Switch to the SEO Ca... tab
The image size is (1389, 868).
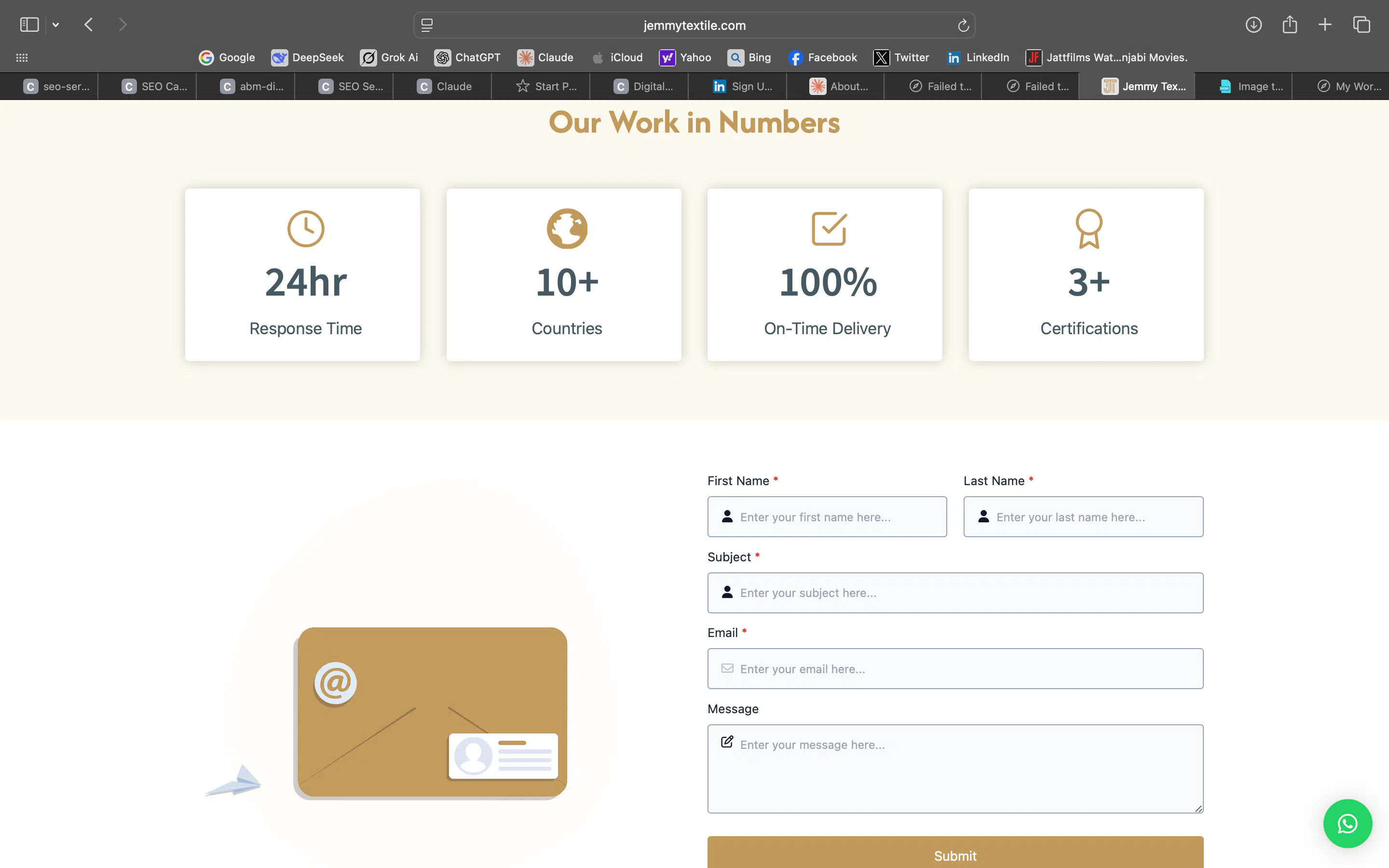154,86
